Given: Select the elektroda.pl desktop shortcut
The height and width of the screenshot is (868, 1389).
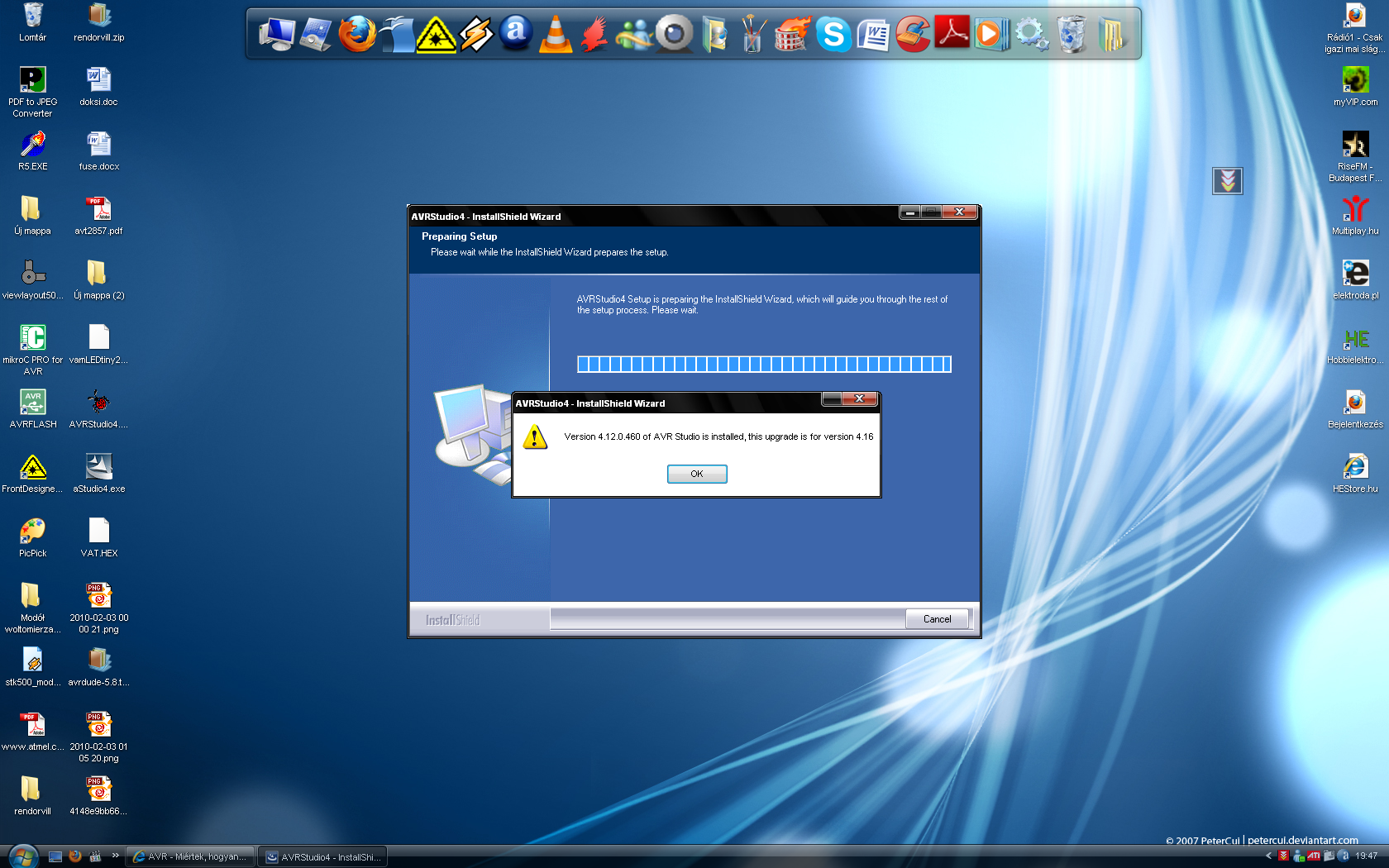Looking at the screenshot, I should (x=1356, y=280).
